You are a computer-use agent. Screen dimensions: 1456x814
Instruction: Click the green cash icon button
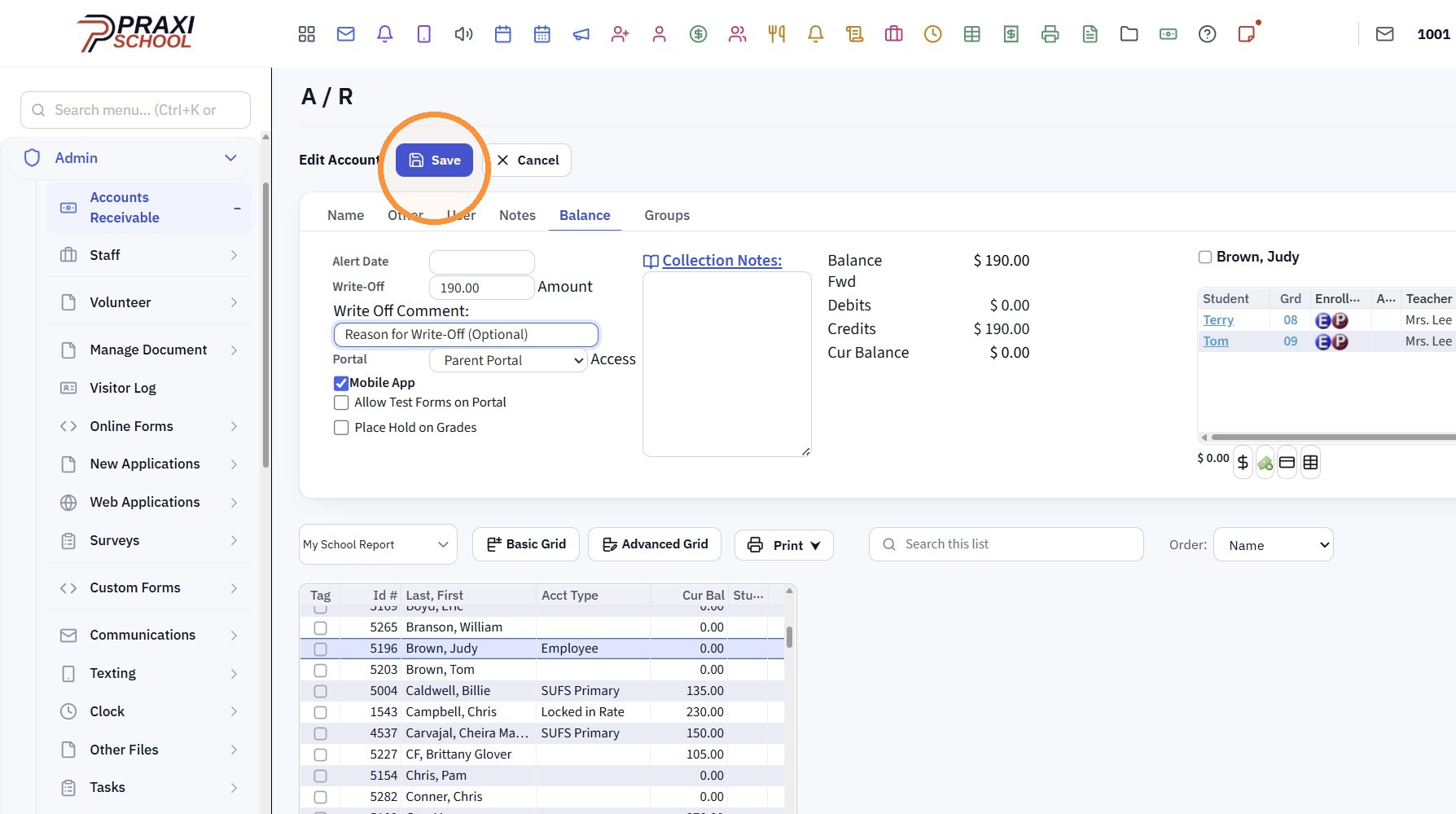coord(1265,463)
